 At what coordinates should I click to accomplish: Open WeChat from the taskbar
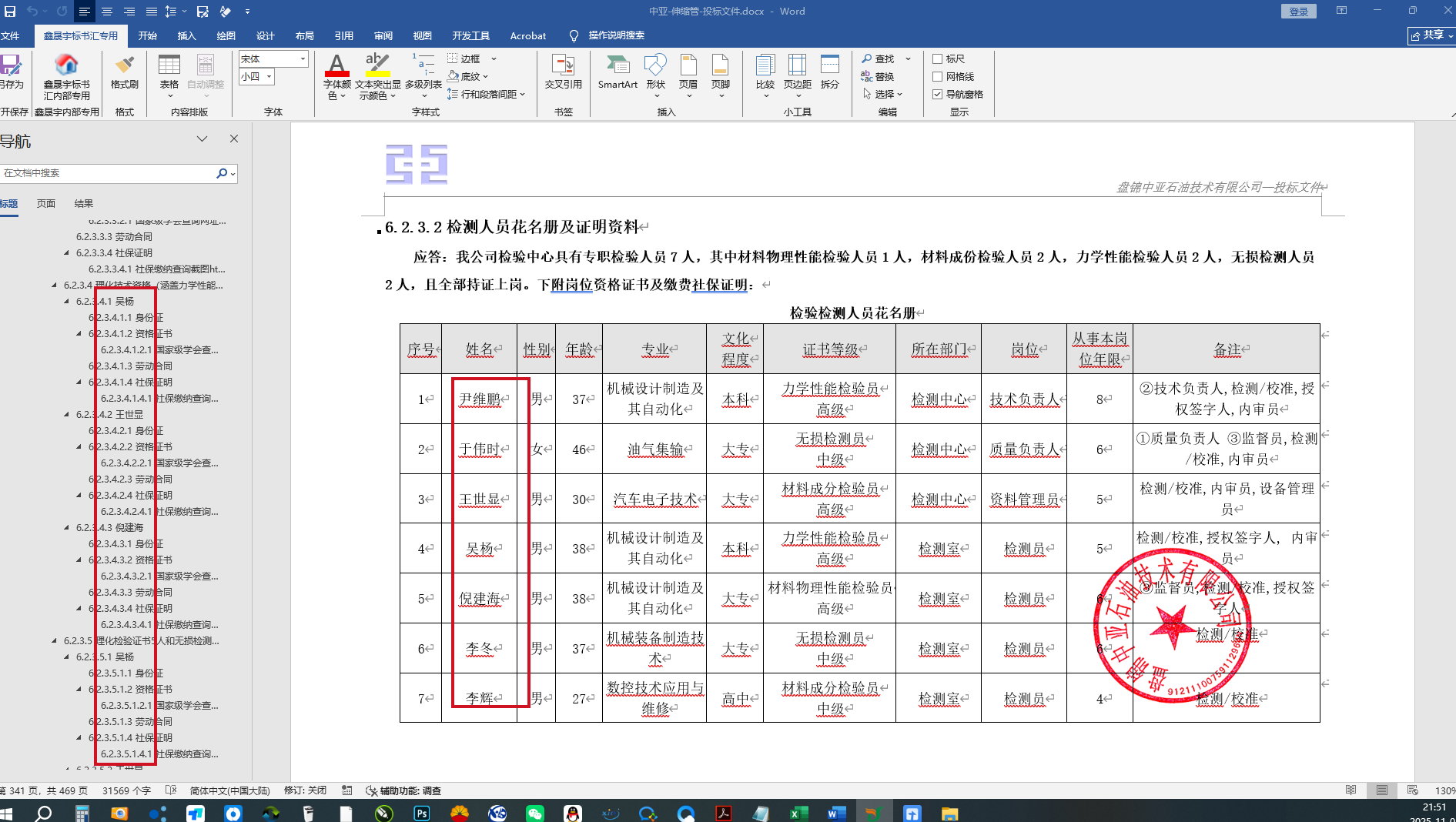(x=535, y=813)
